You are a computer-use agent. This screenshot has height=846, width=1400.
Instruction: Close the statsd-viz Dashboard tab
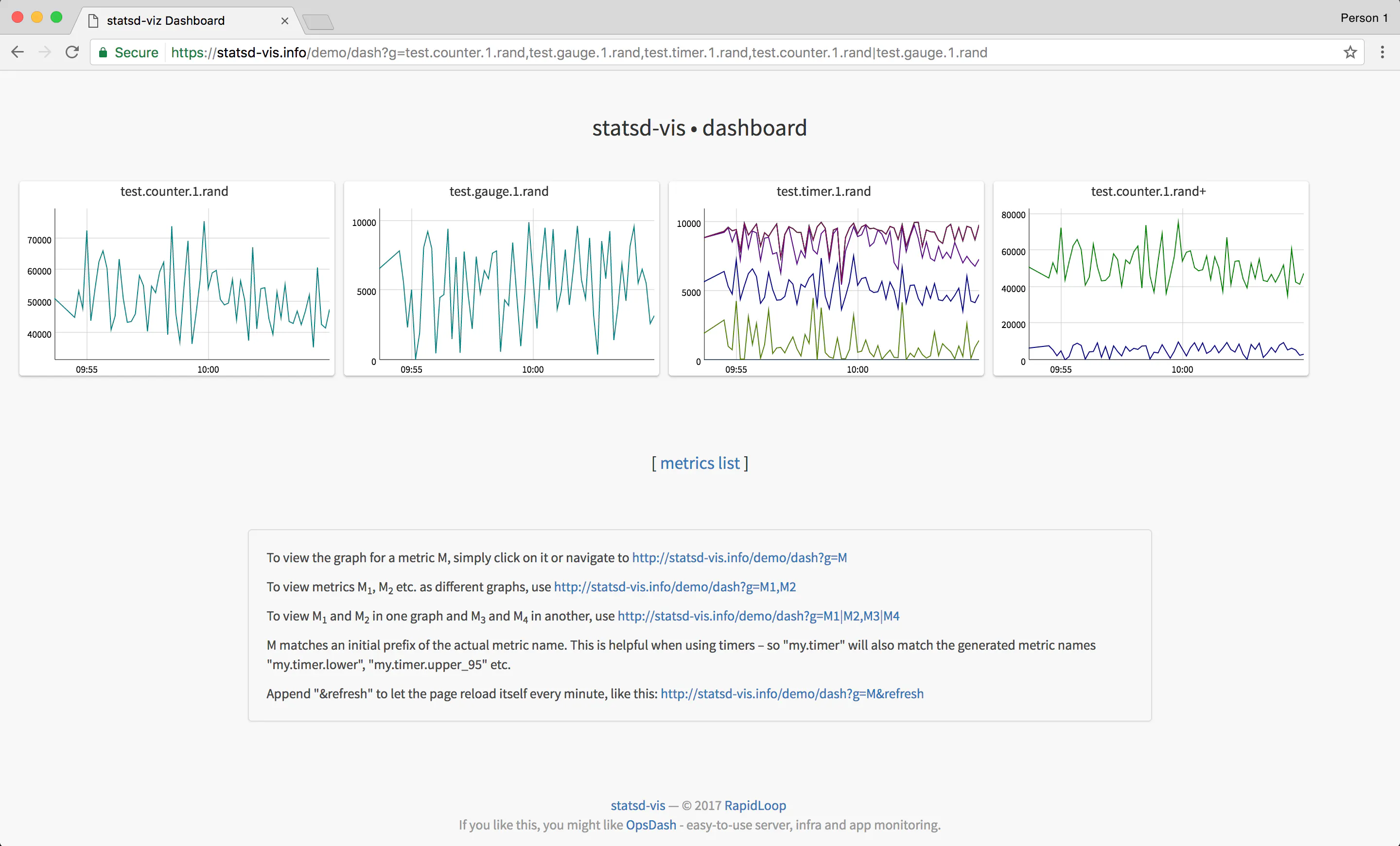coord(285,21)
